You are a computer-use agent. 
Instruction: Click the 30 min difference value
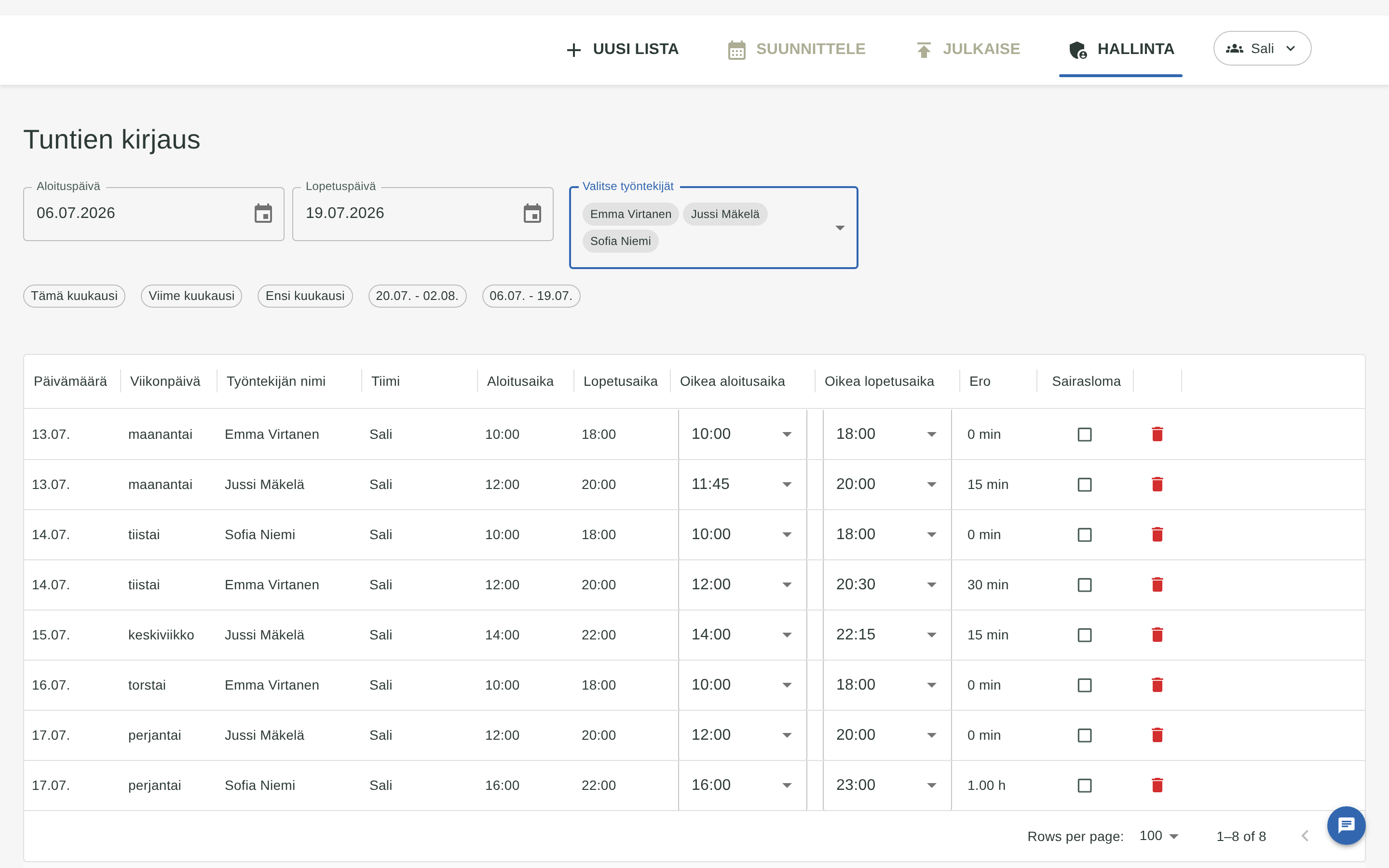(x=987, y=585)
